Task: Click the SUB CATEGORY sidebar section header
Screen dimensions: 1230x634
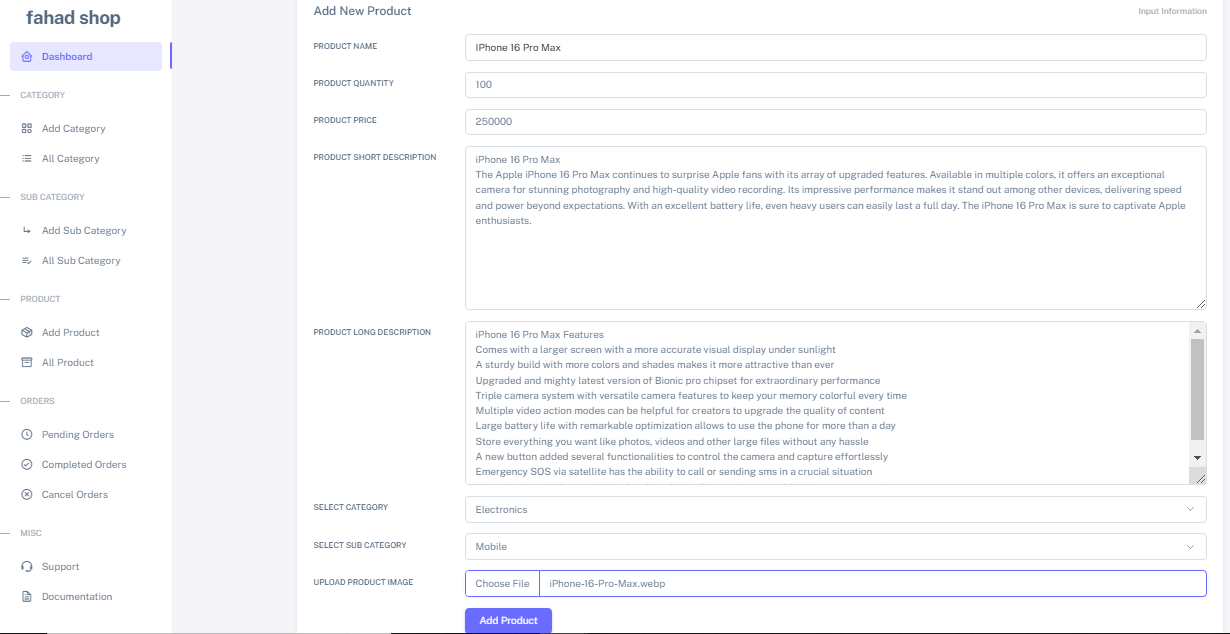Action: 53,198
